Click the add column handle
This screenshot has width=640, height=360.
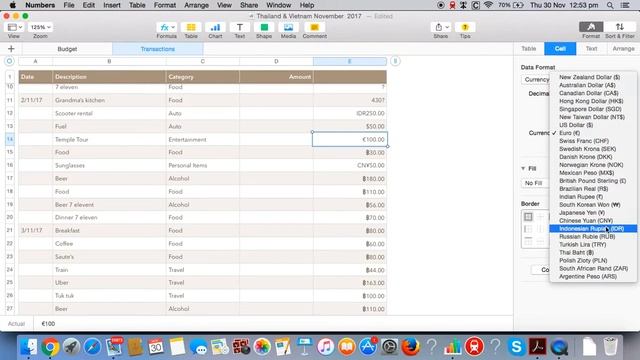click(x=395, y=61)
